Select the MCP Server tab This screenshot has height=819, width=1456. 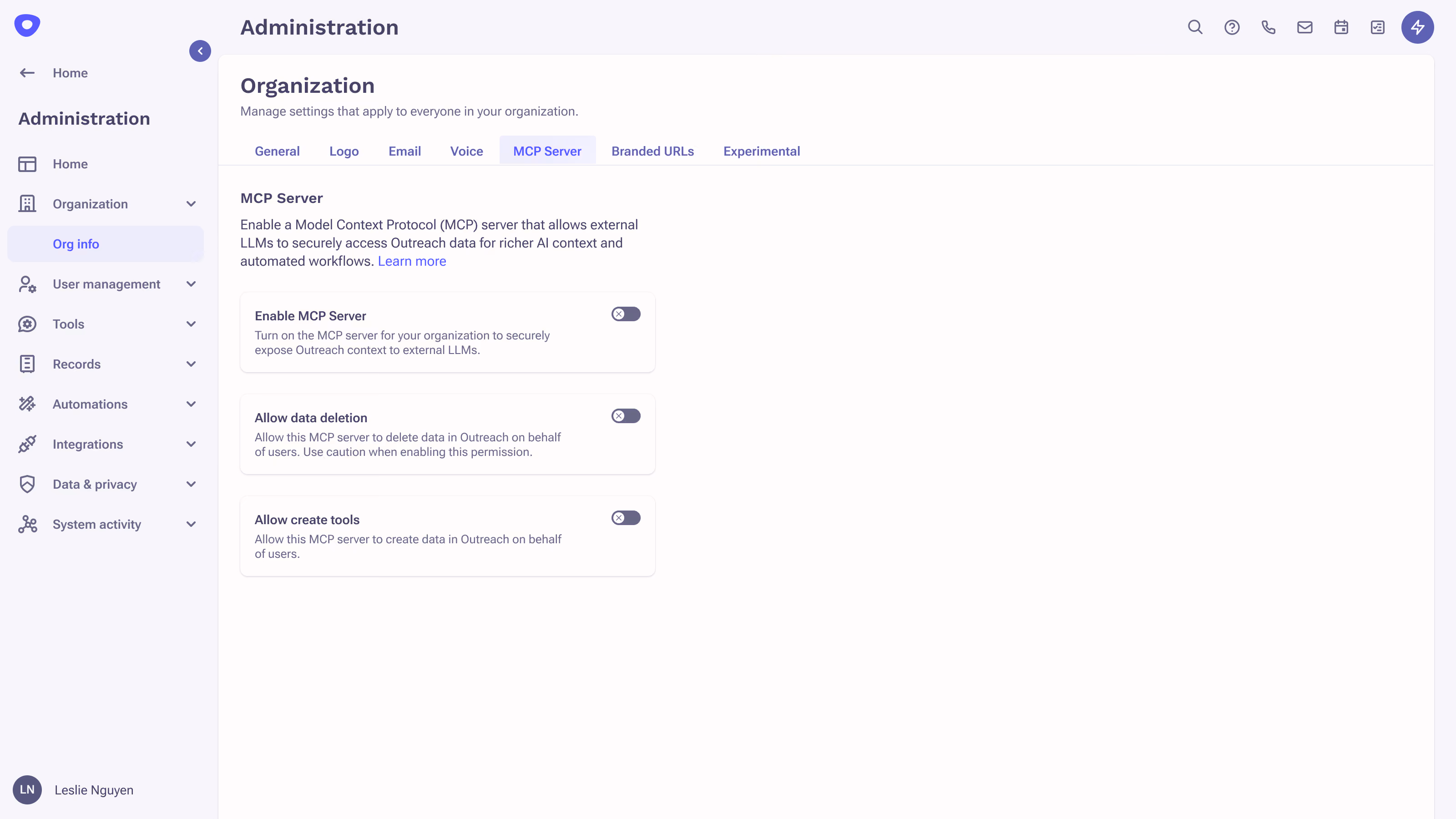[x=547, y=151]
